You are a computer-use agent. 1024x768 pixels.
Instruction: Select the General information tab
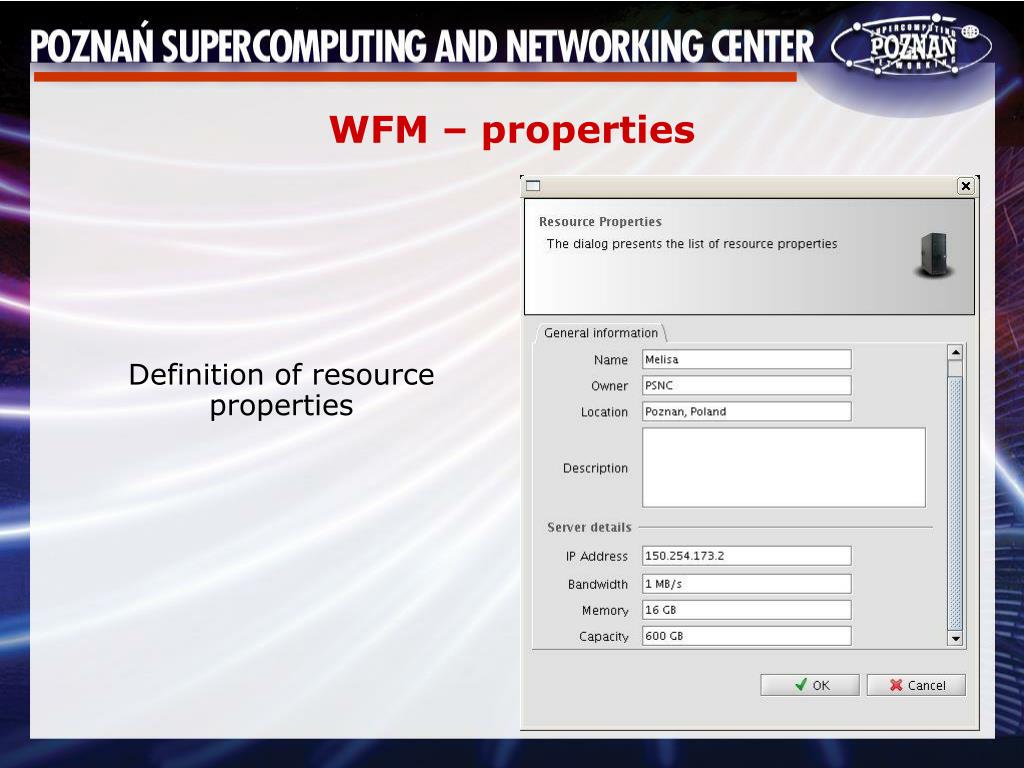click(600, 333)
